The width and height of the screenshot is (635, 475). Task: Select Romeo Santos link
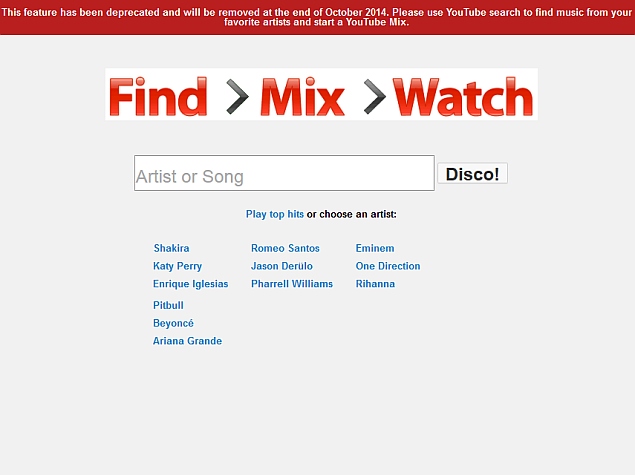(x=285, y=248)
